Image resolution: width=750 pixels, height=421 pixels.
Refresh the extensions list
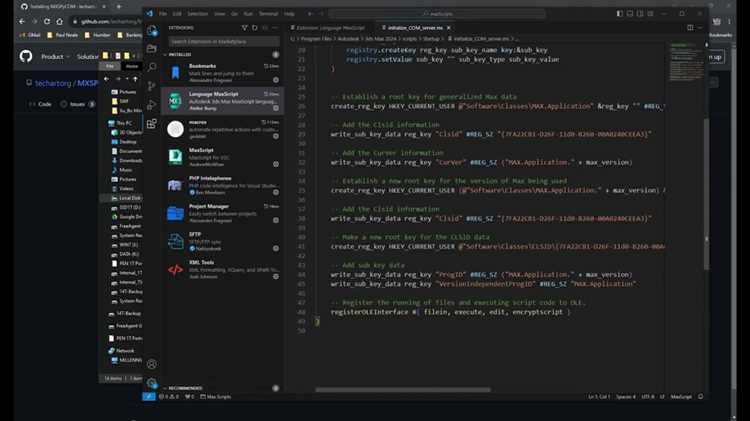(254, 28)
